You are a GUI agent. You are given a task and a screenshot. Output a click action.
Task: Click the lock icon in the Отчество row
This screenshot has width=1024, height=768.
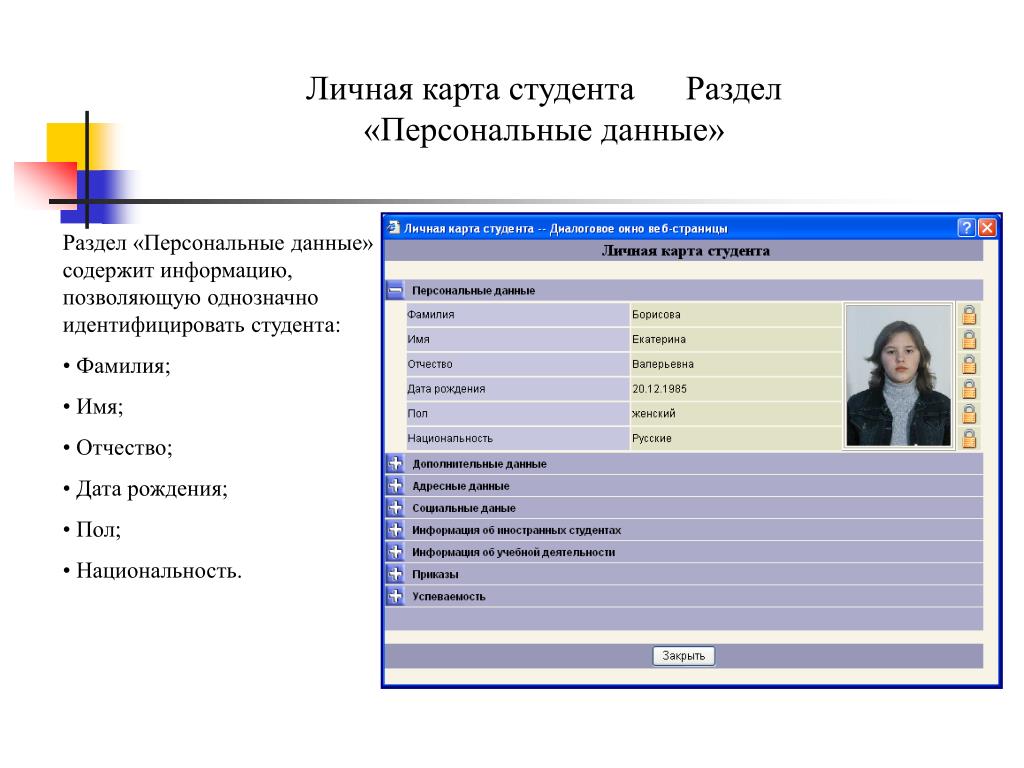(969, 364)
